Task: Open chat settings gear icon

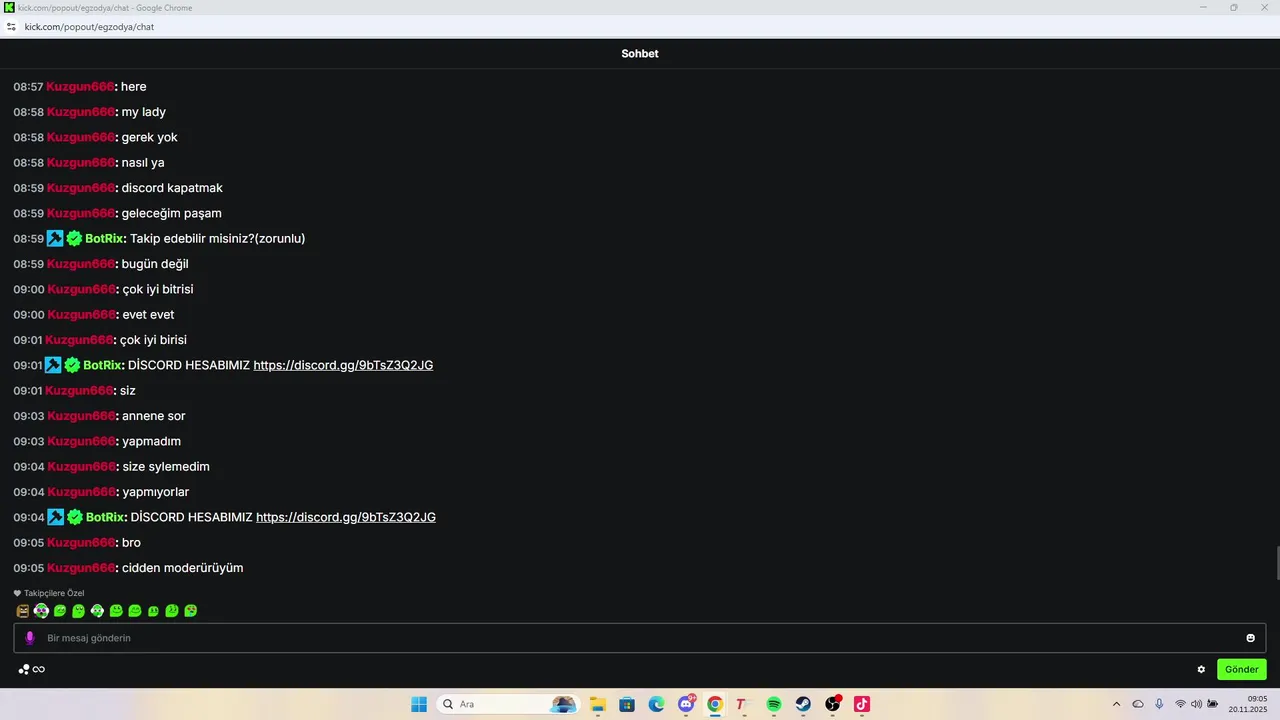Action: (x=1201, y=669)
